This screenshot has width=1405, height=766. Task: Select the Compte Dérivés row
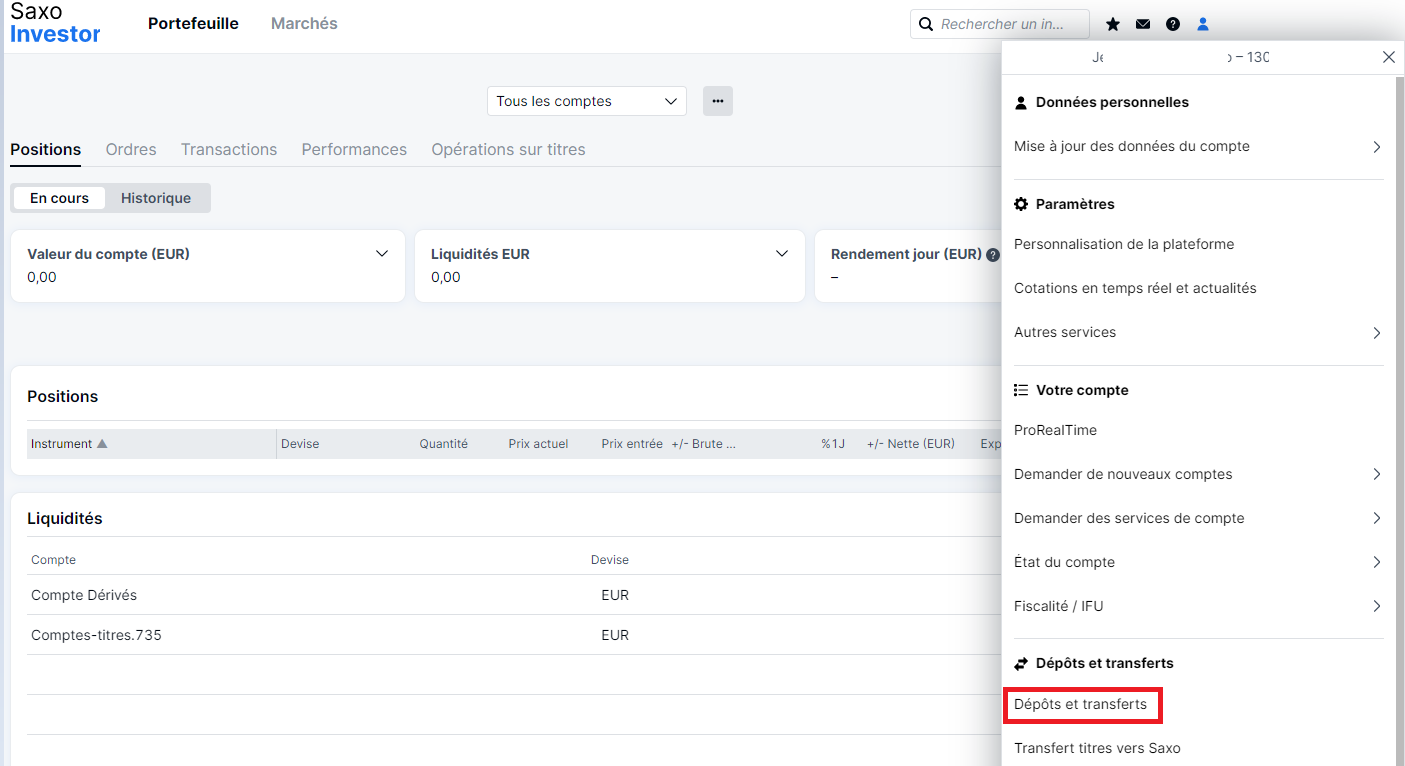514,595
